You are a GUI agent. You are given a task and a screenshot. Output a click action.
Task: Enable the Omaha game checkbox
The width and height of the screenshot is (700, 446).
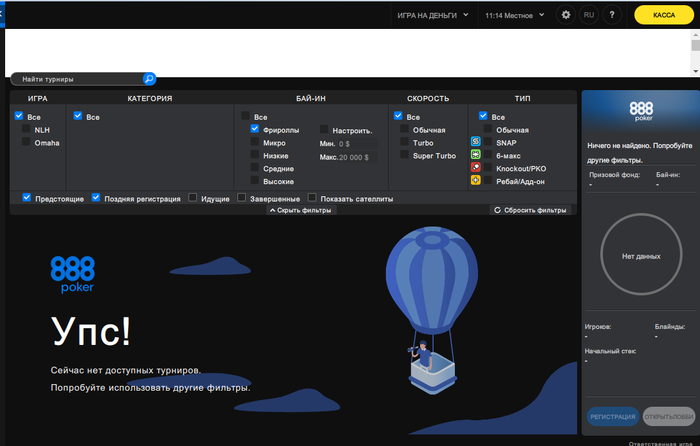[26, 142]
